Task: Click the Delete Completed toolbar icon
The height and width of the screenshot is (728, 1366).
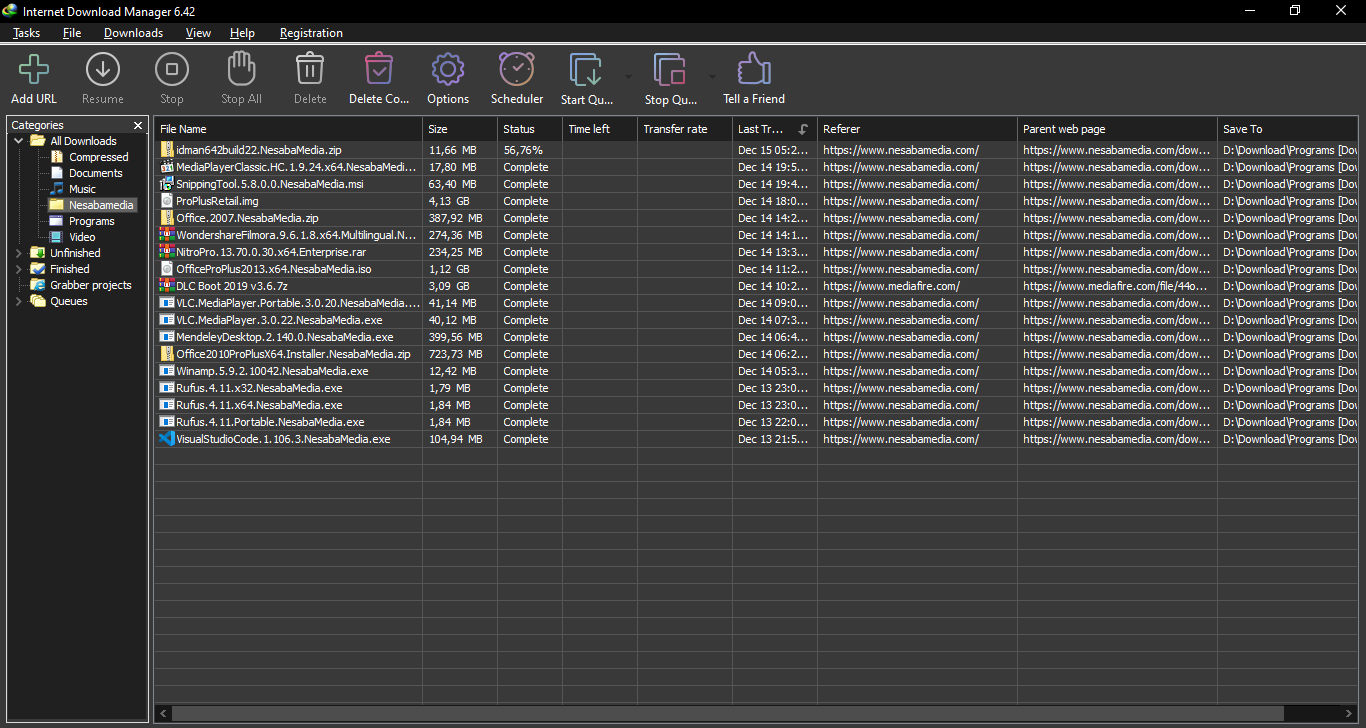Action: [379, 69]
